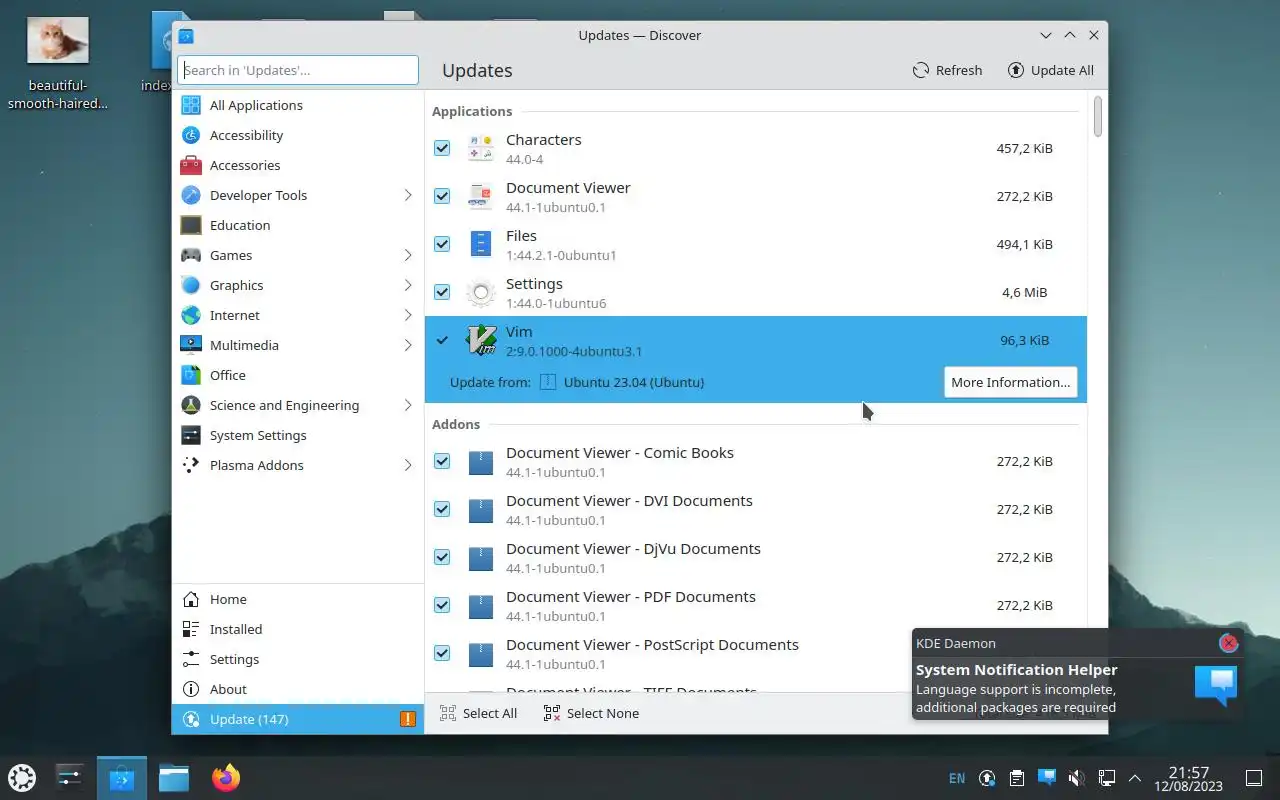The width and height of the screenshot is (1280, 800).
Task: Uncheck the Comic Books addon update
Action: pos(442,461)
